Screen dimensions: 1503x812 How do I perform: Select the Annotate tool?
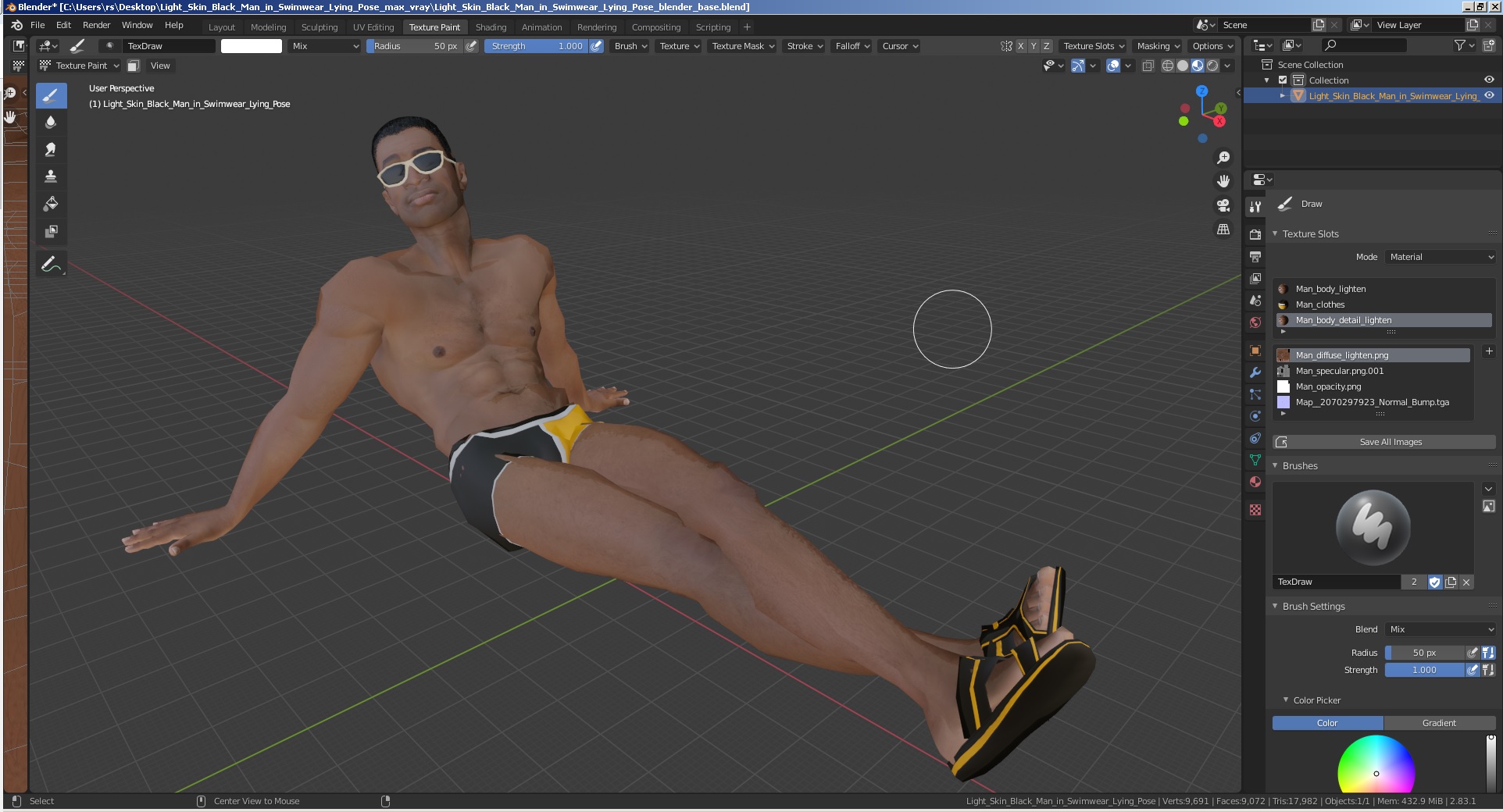click(x=51, y=265)
